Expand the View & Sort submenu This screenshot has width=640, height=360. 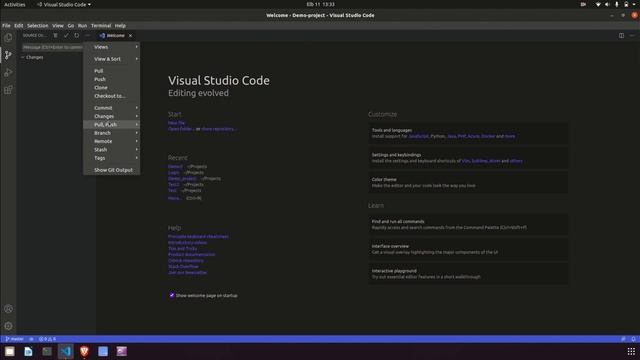pyautogui.click(x=111, y=59)
